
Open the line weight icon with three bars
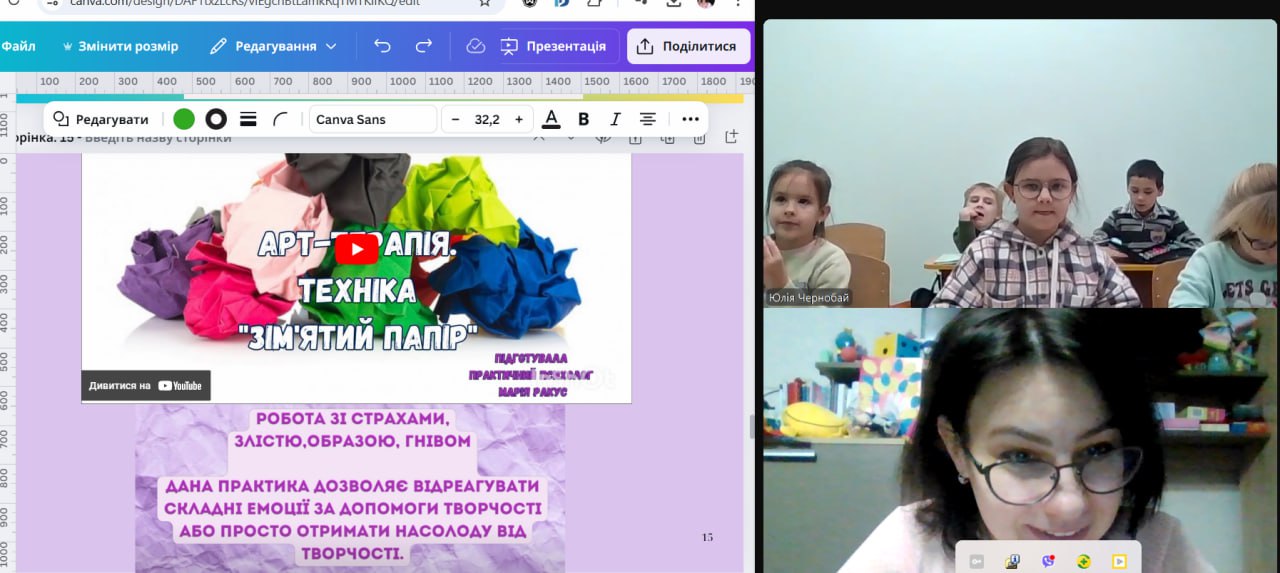[249, 119]
